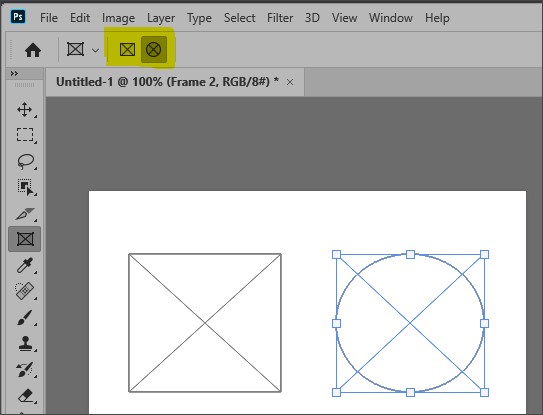Close the Untitled-1 document tab
This screenshot has width=543, height=415.
[290, 82]
